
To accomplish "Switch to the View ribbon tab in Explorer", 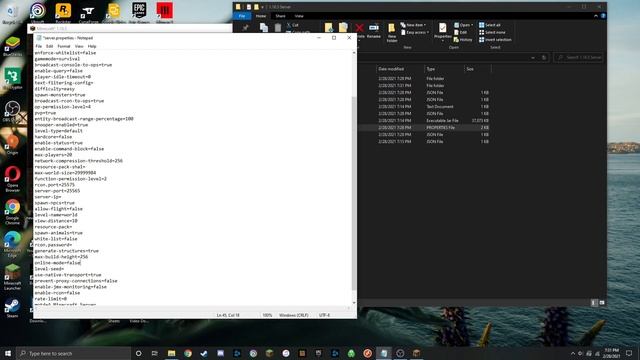I will [299, 16].
